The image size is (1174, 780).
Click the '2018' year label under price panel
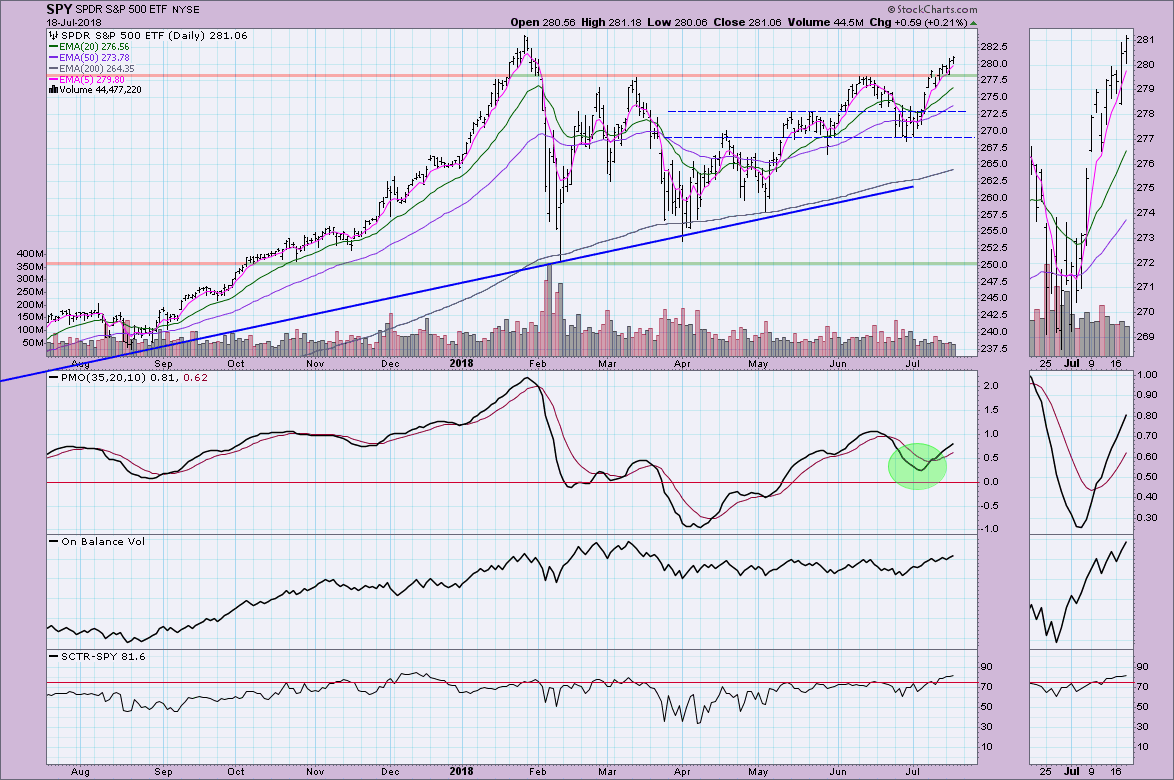pos(461,364)
